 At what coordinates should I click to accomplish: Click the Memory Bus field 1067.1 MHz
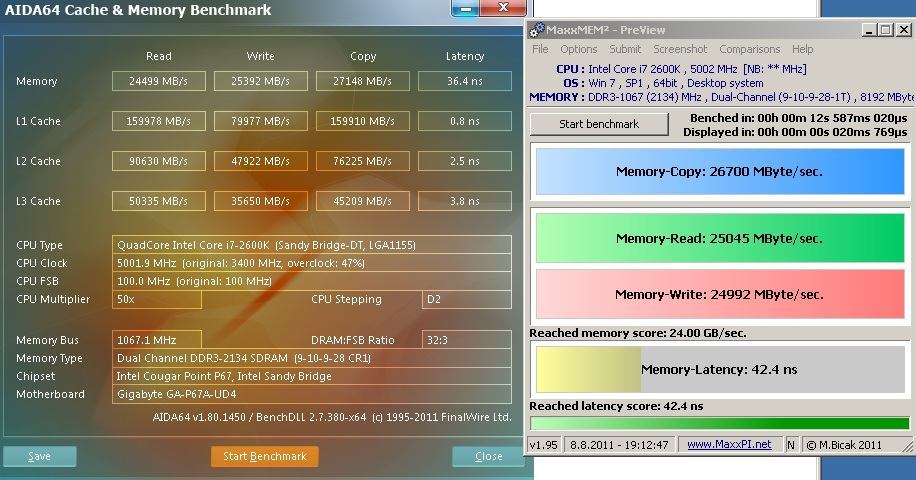click(157, 340)
